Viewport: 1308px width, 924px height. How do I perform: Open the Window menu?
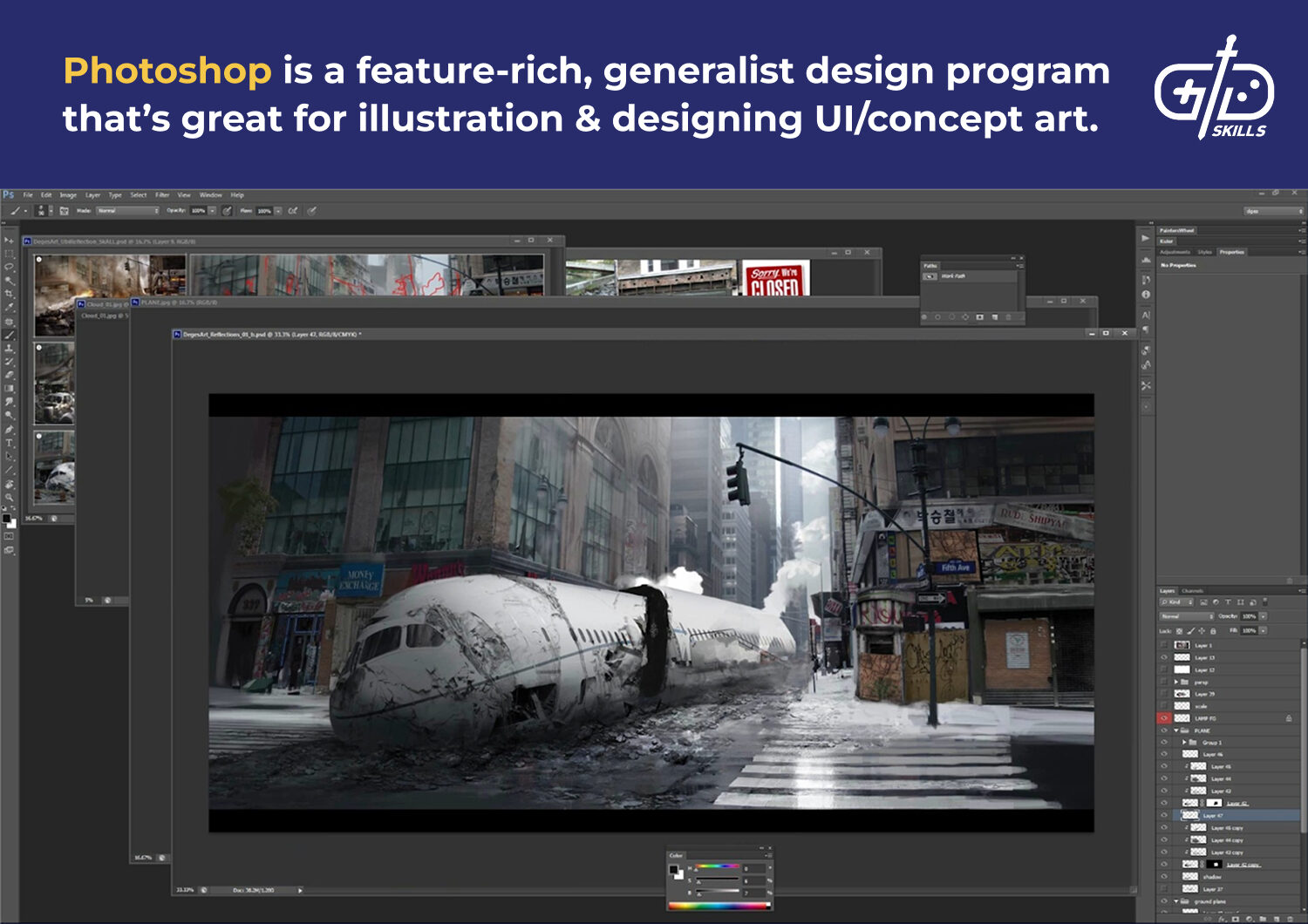[211, 195]
